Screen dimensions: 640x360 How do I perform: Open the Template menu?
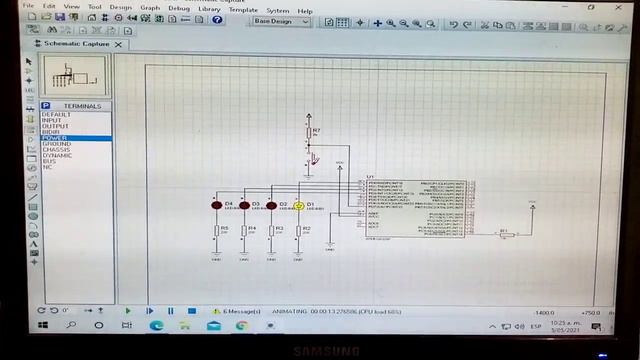coord(243,10)
